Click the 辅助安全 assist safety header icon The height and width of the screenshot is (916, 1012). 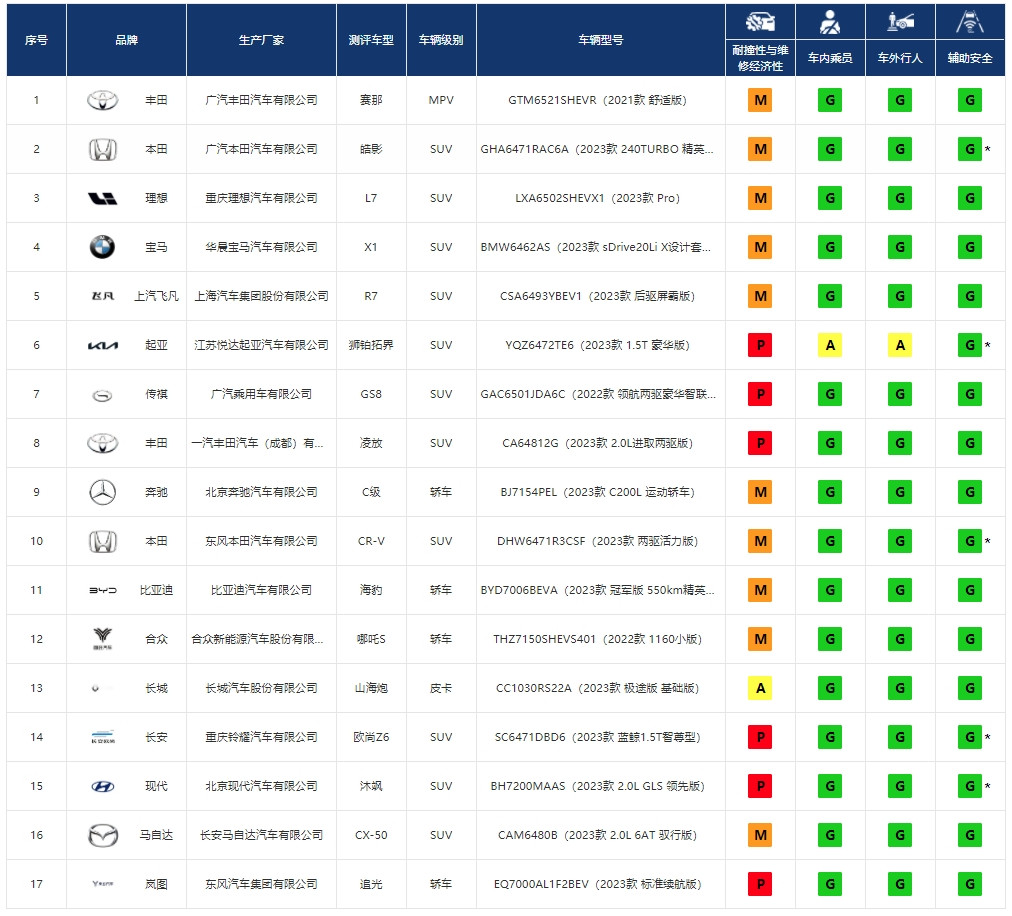969,22
